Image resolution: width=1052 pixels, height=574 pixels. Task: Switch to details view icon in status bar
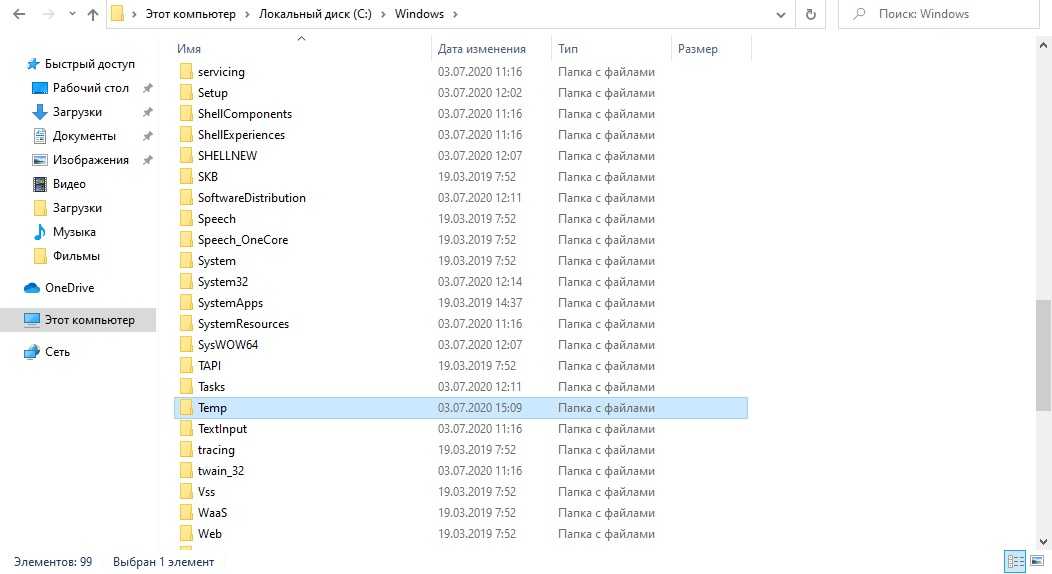pyautogui.click(x=1015, y=561)
